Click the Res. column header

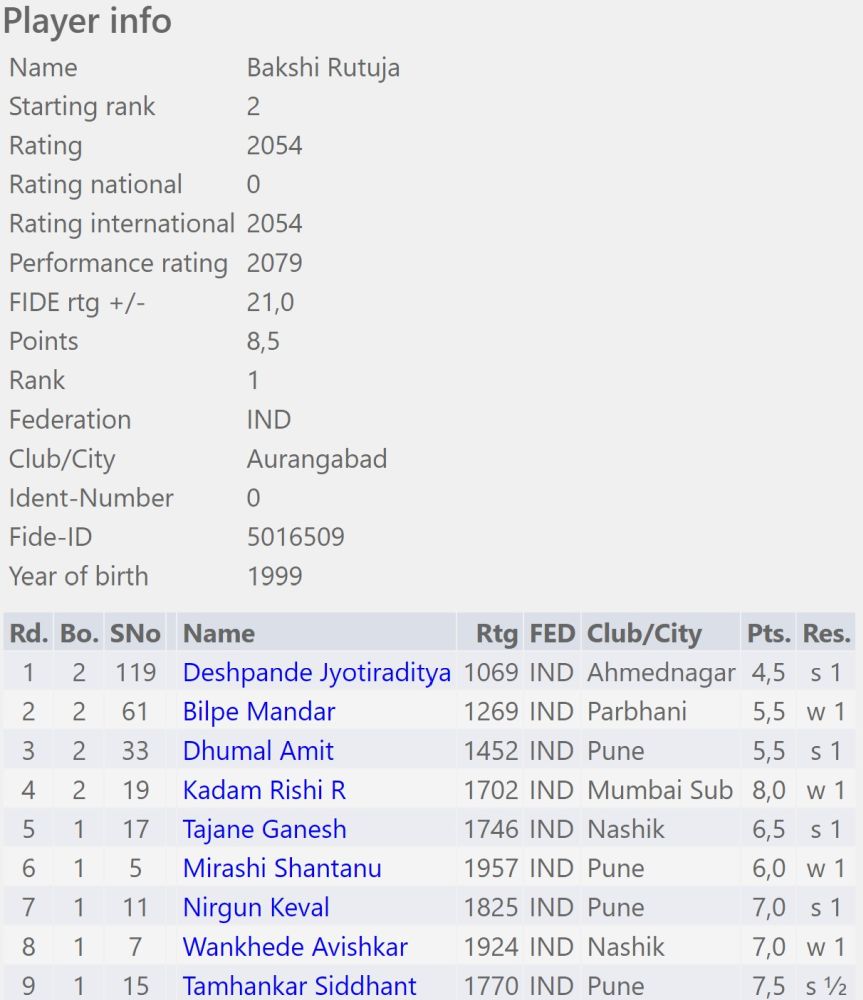pos(826,634)
